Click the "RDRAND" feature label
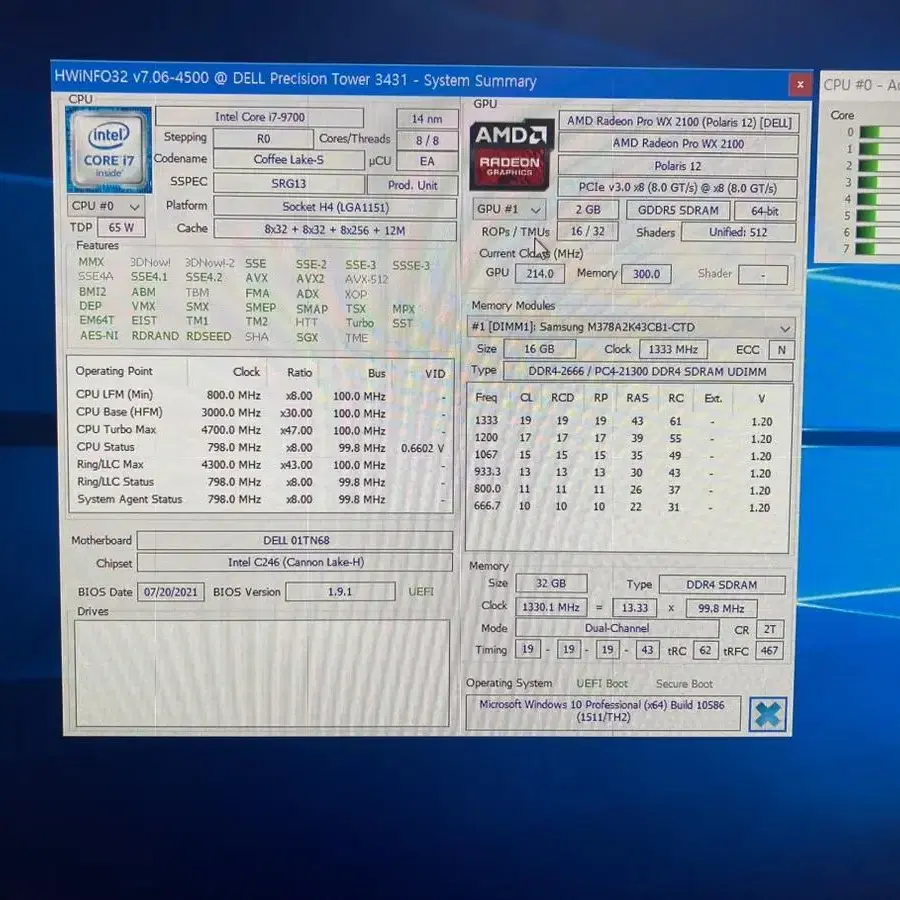The height and width of the screenshot is (900, 900). 155,336
